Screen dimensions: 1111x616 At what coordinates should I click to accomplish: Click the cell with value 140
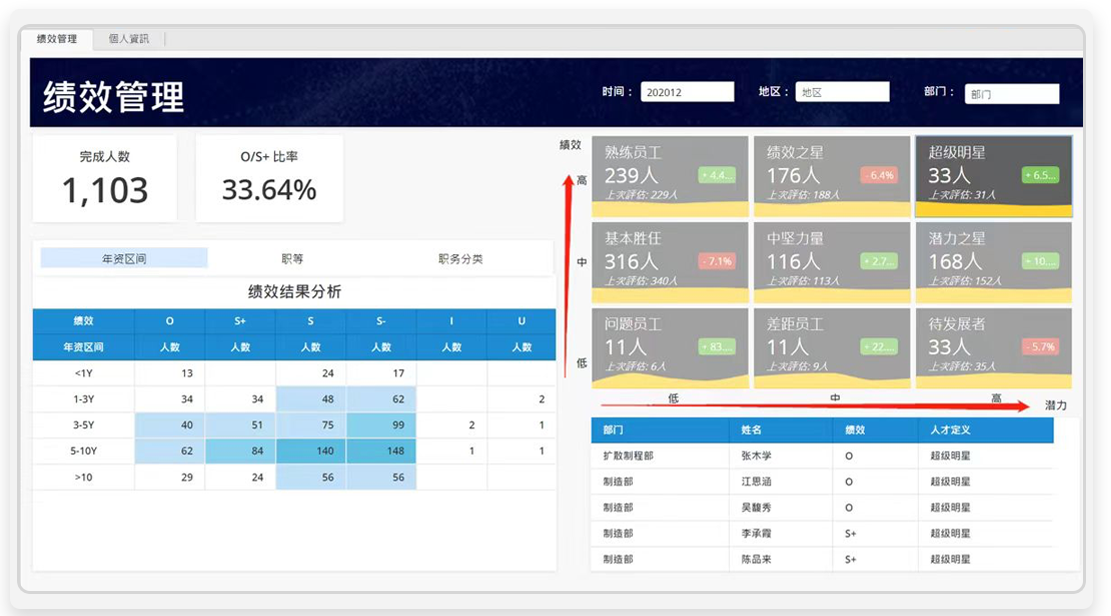(311, 451)
